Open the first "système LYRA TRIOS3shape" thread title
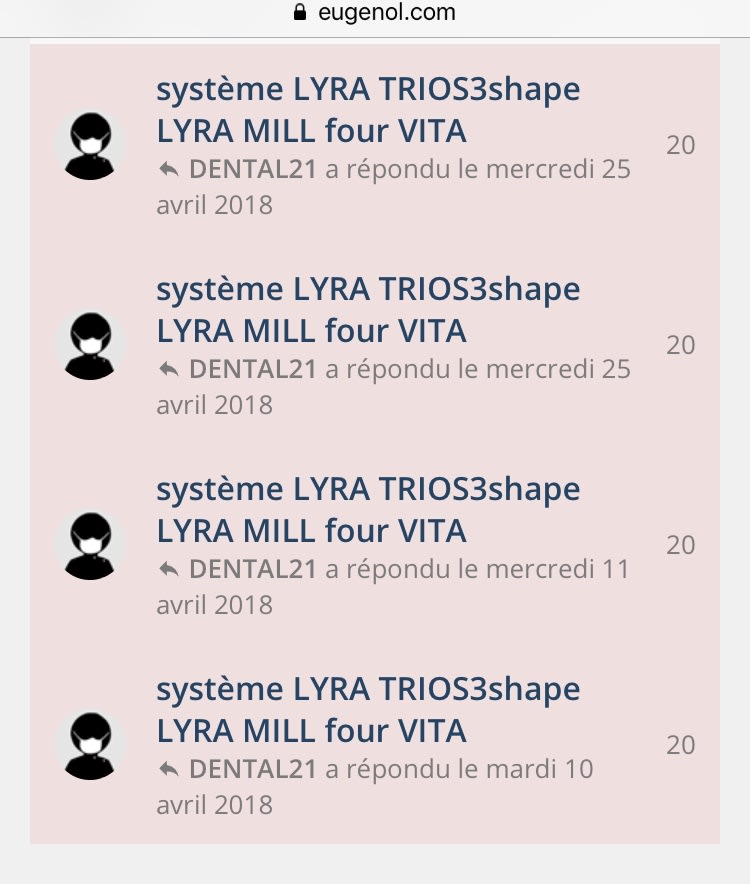This screenshot has width=750, height=884. point(368,110)
